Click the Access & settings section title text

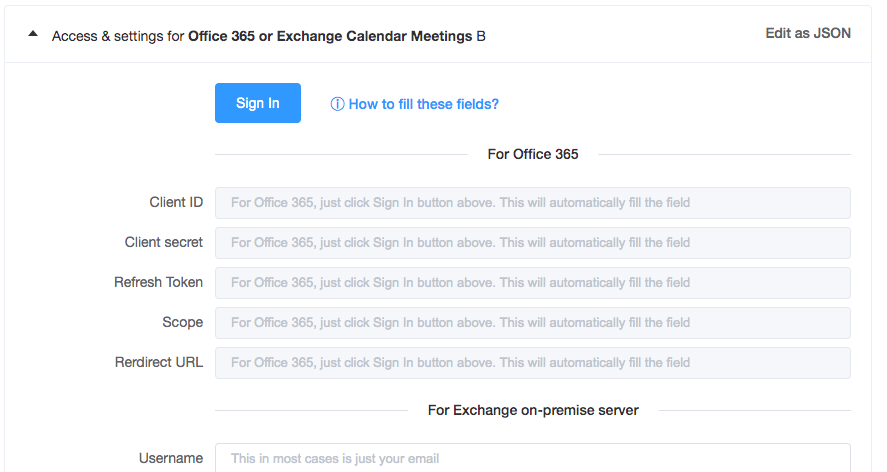[269, 36]
